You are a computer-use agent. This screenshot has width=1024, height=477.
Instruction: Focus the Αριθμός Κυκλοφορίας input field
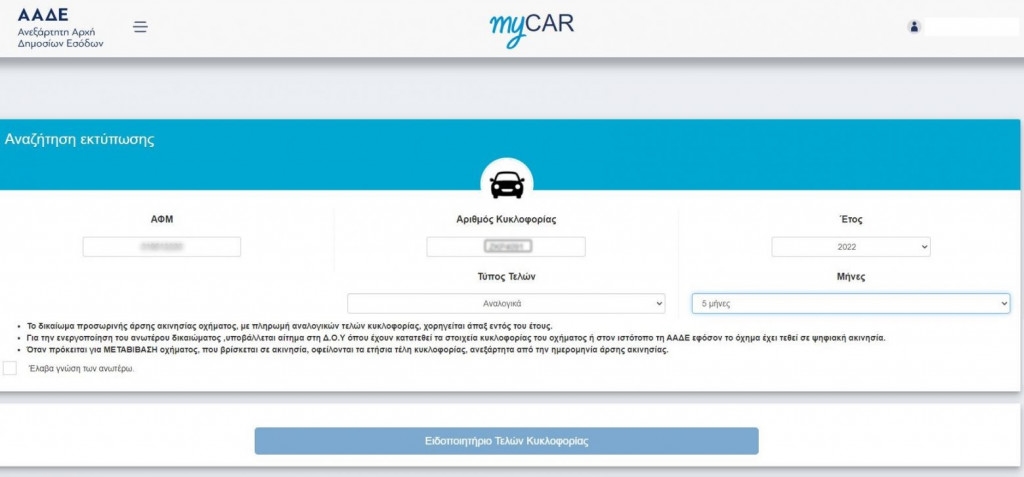[x=506, y=246]
